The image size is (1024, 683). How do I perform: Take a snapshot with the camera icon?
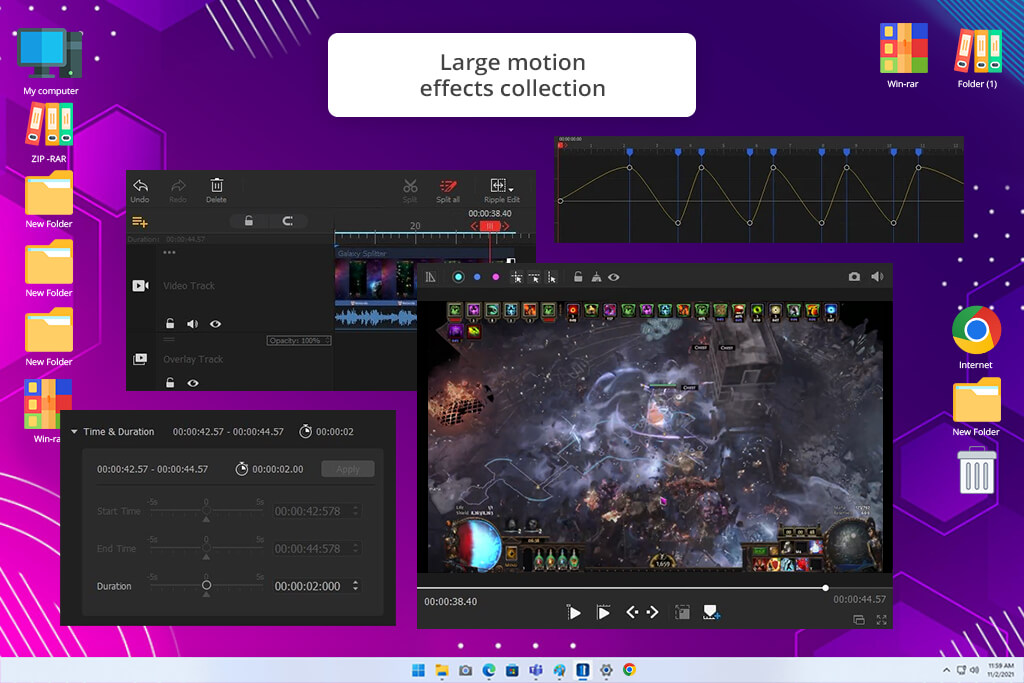tap(854, 277)
